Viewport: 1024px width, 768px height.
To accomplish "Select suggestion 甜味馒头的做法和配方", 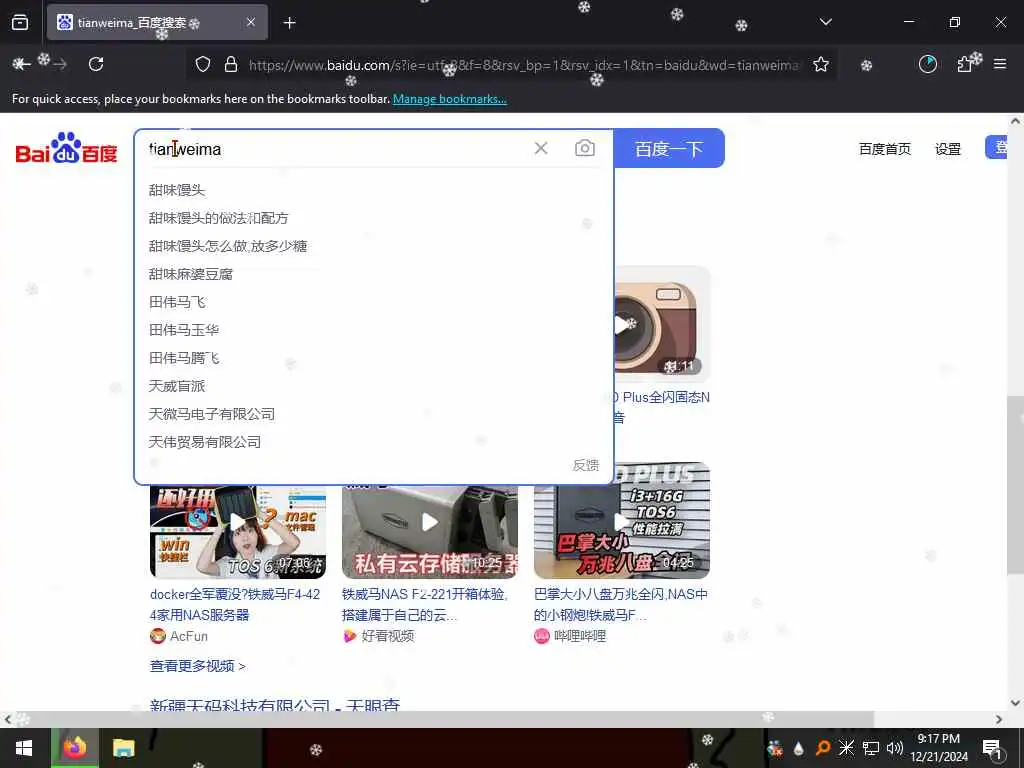I will (218, 218).
